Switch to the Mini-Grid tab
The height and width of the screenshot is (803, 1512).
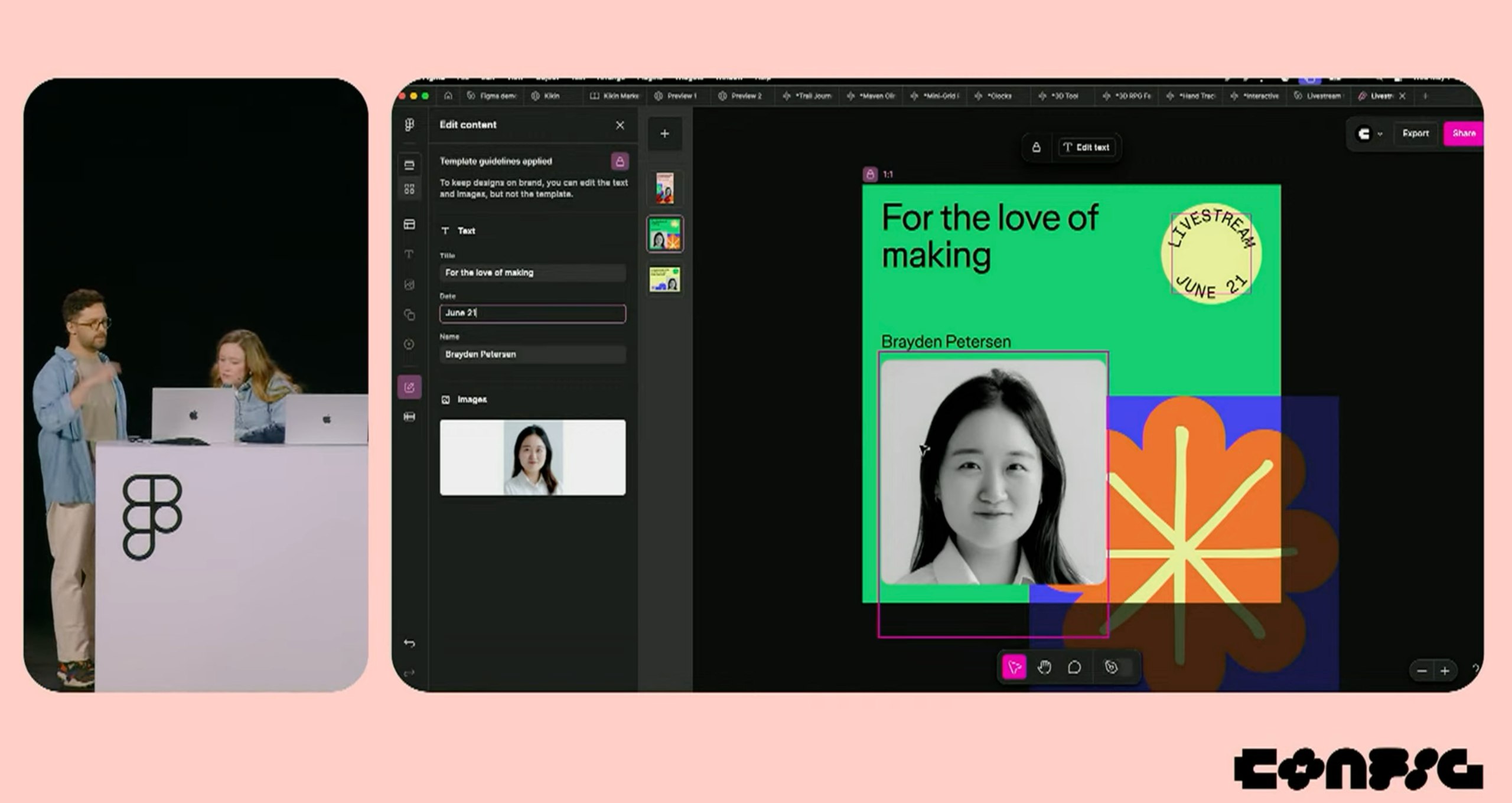(x=936, y=96)
